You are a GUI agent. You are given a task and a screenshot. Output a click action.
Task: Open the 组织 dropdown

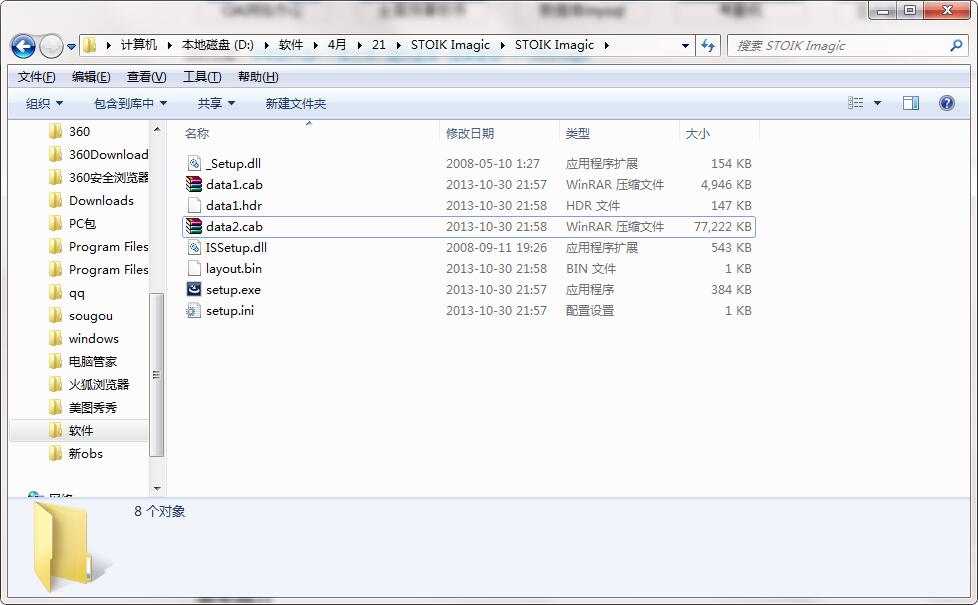pos(44,104)
